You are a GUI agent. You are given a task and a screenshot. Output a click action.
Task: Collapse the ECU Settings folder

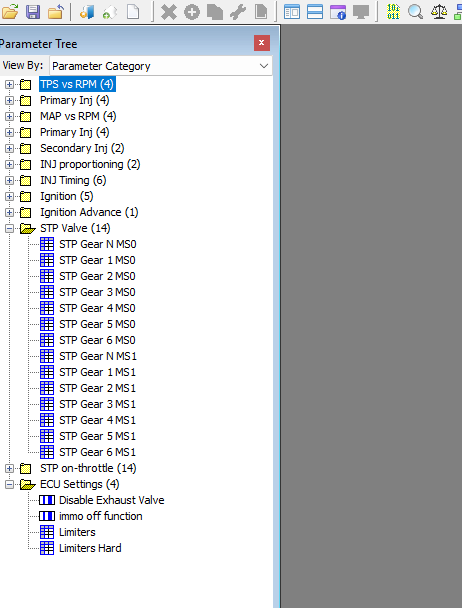coord(9,484)
